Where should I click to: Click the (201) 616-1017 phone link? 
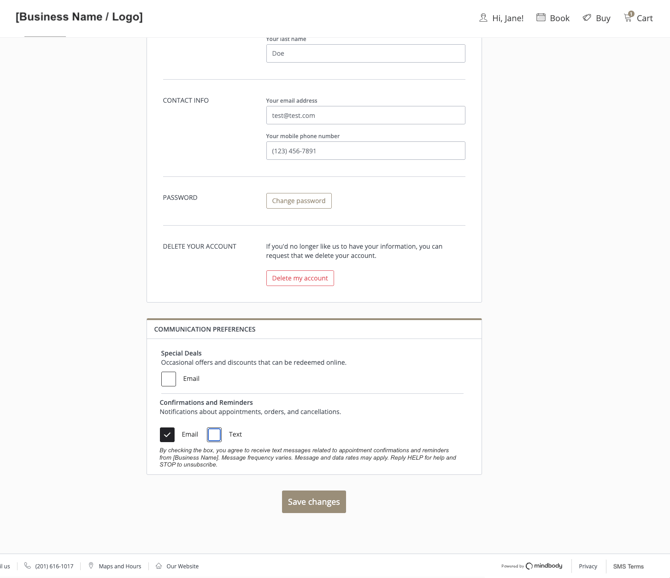tap(54, 566)
